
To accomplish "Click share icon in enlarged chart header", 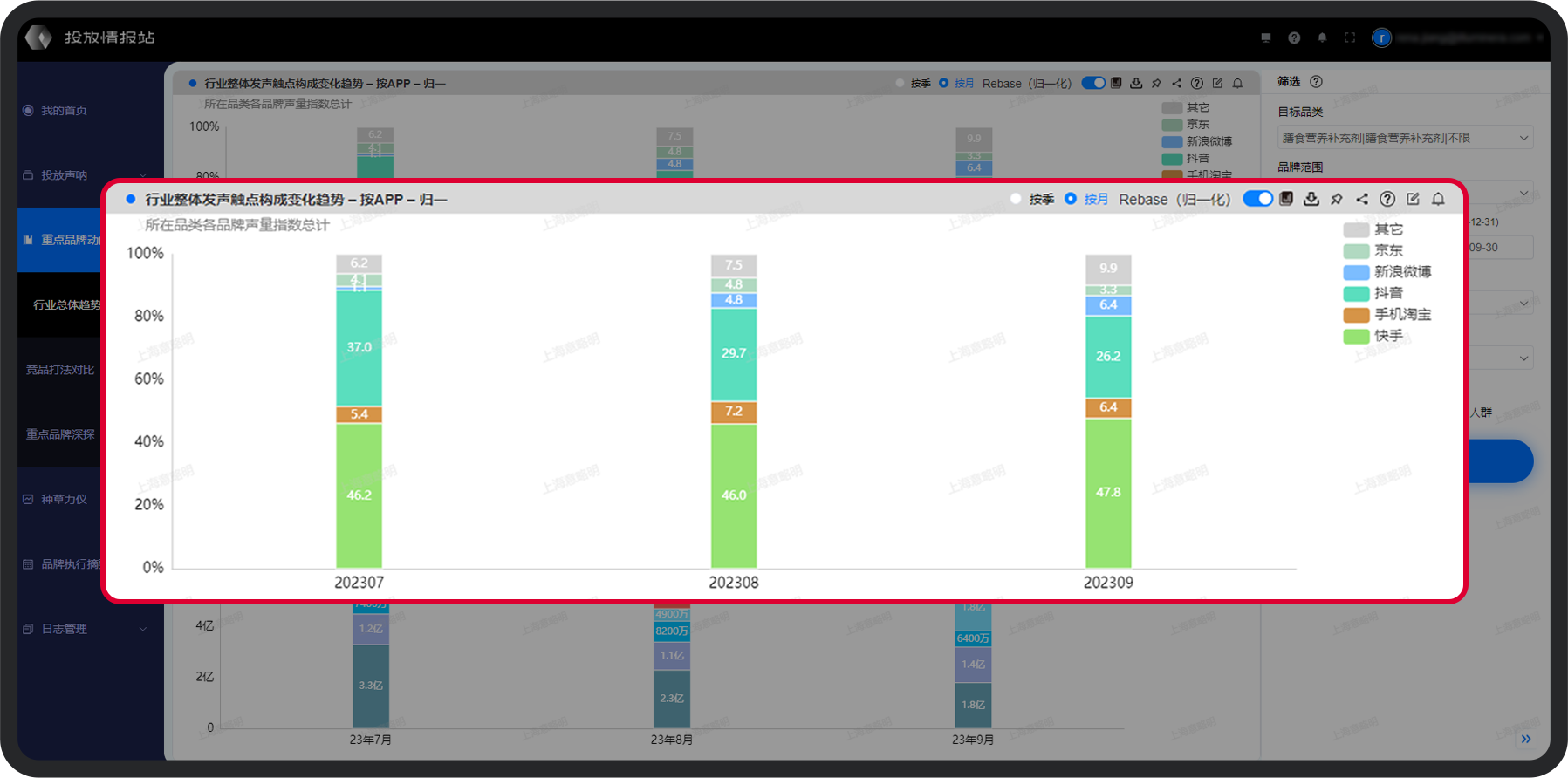I will (x=1362, y=199).
